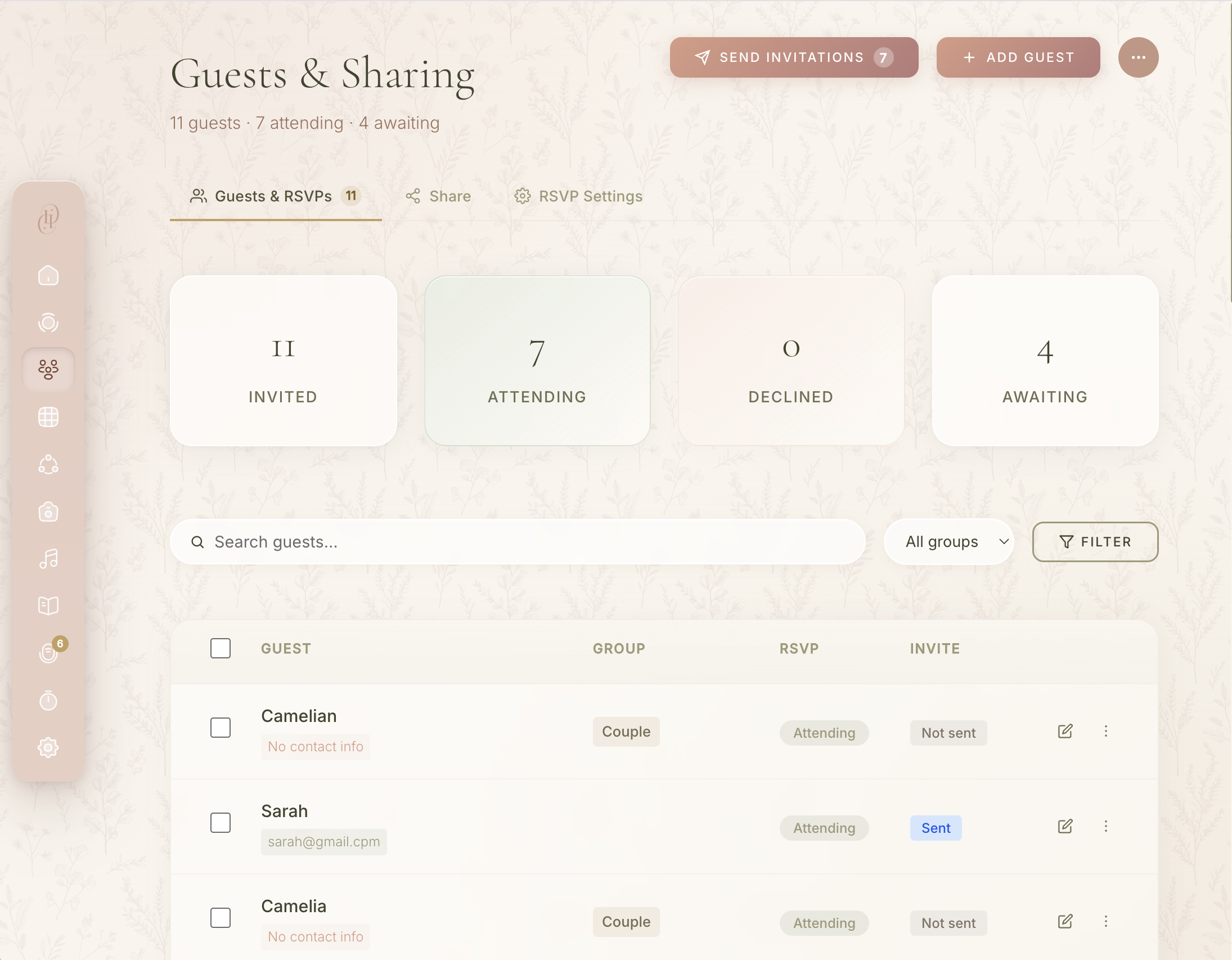Viewport: 1232px width, 960px height.
Task: Open the Filter button
Action: coord(1095,542)
